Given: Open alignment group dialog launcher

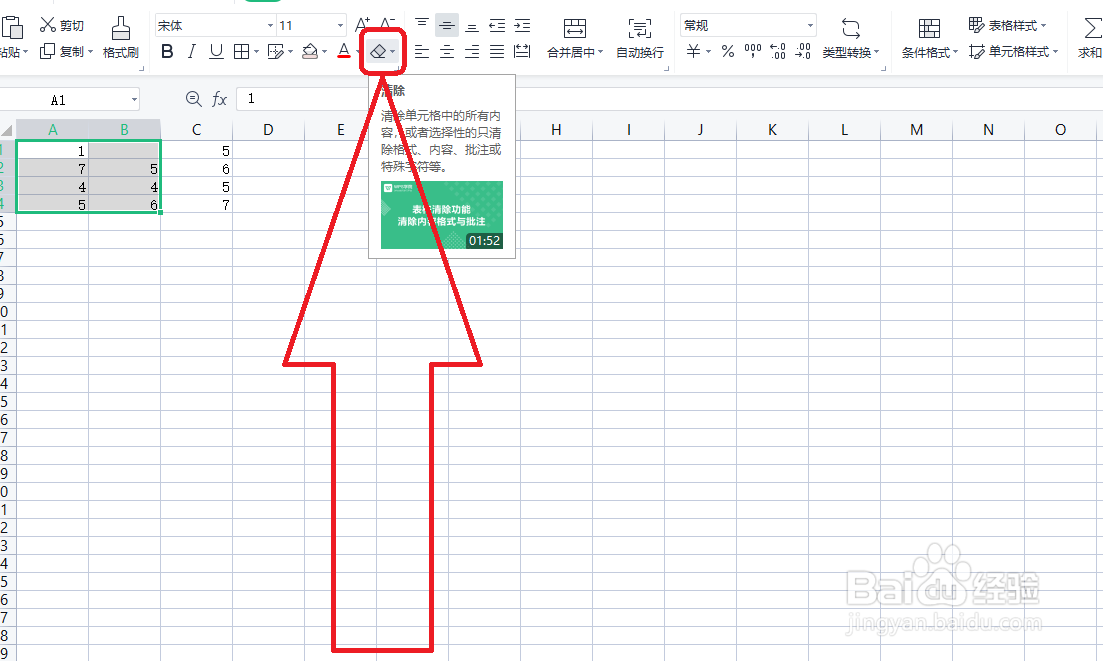Looking at the screenshot, I should tap(666, 69).
